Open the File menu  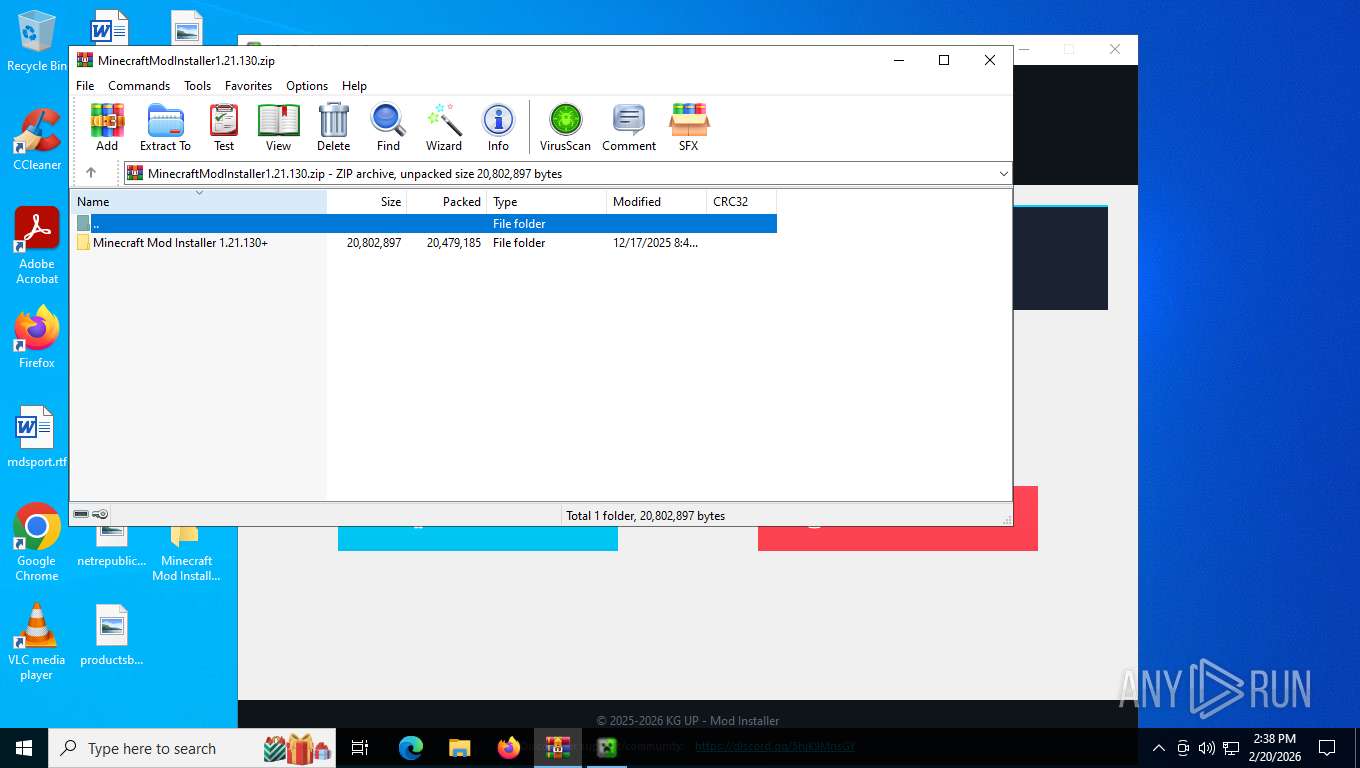tap(85, 86)
